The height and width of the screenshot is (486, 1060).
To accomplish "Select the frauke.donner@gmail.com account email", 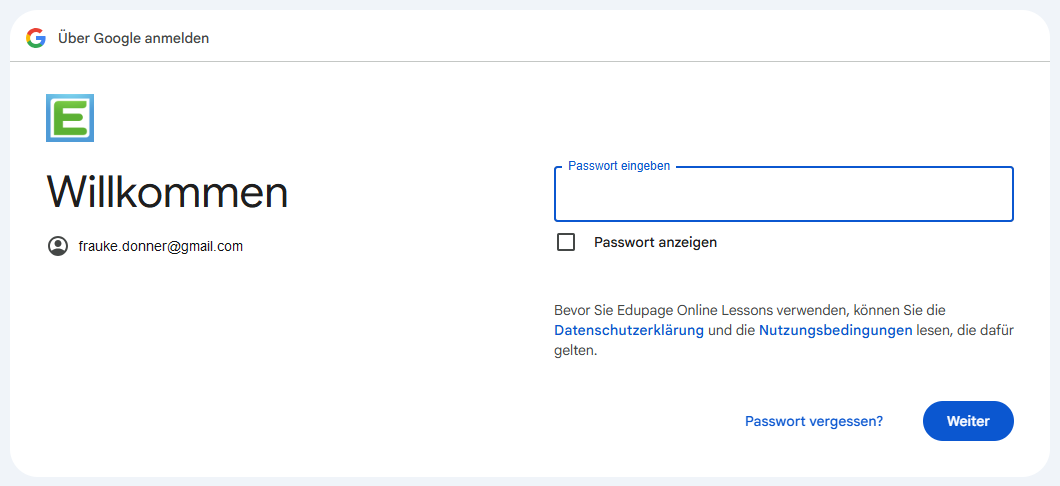I will [160, 246].
